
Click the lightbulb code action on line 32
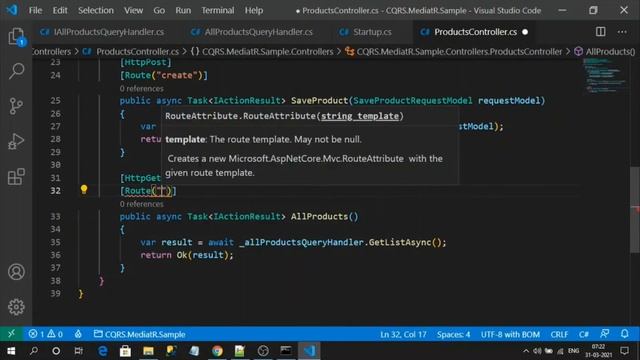[84, 190]
